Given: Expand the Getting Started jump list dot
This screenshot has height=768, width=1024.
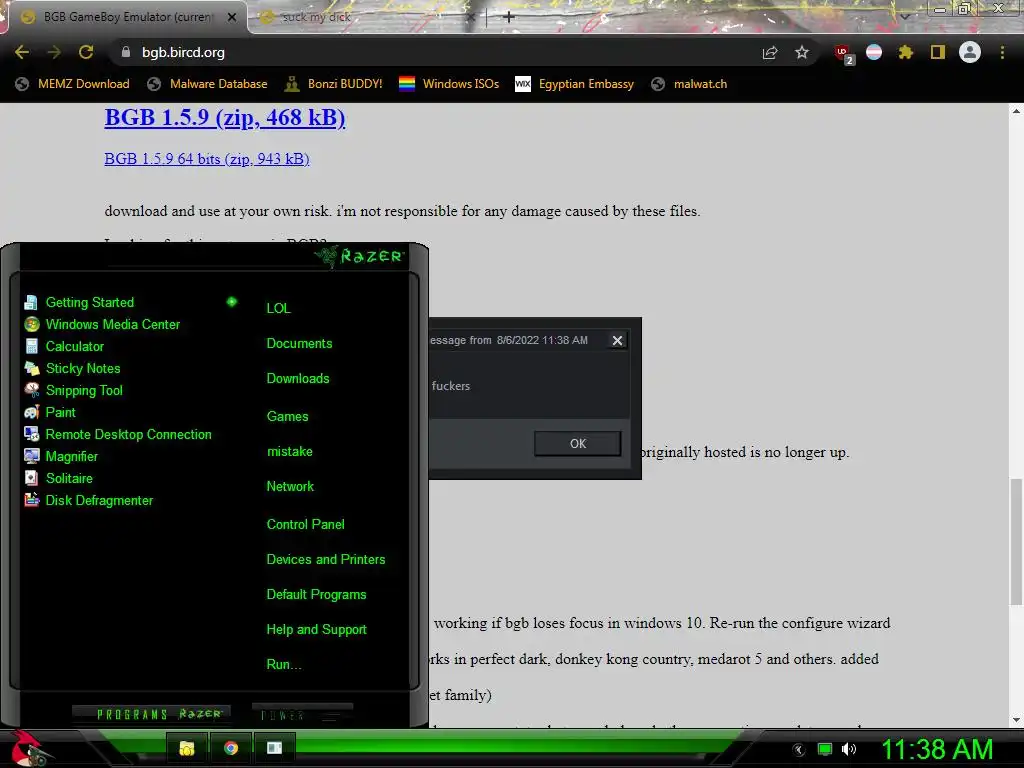Looking at the screenshot, I should [x=232, y=302].
